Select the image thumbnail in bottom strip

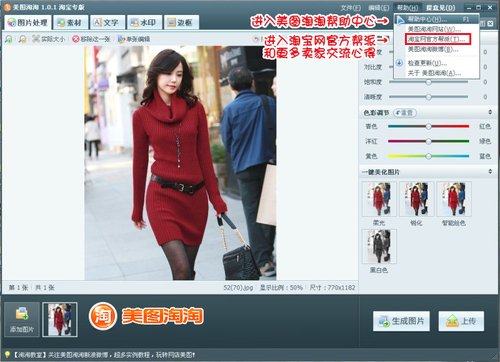[x=60, y=319]
